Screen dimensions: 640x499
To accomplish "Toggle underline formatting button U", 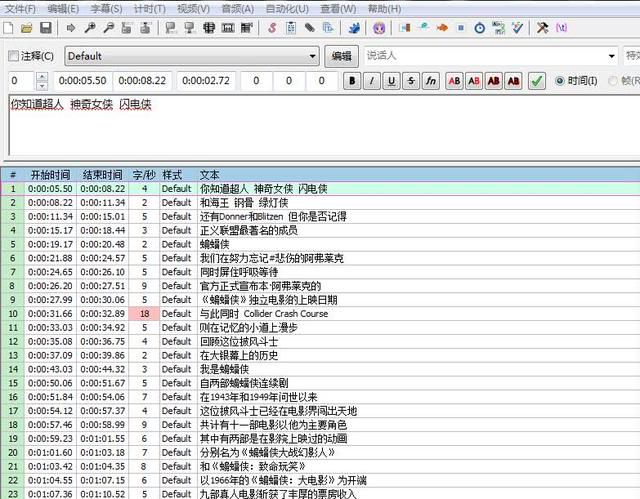I will point(391,81).
